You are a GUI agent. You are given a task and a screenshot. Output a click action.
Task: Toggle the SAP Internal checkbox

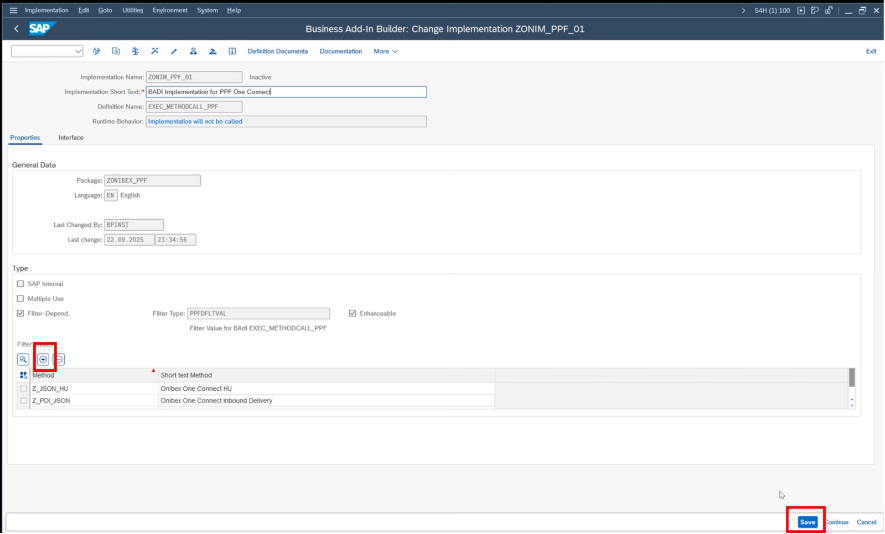pyautogui.click(x=21, y=284)
